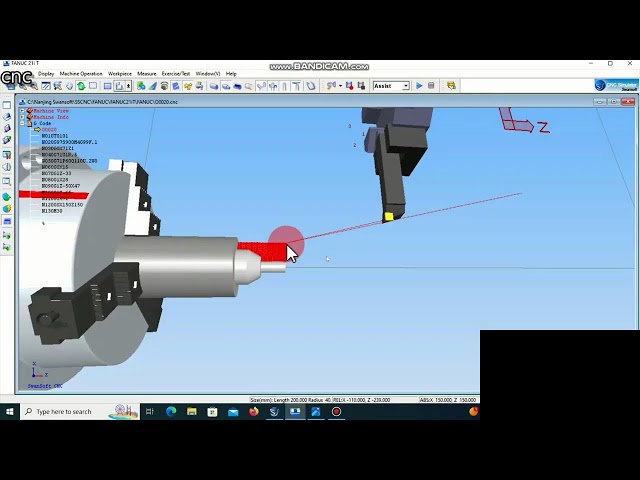Screen dimensions: 640x480
Task: Open Firefox from the taskbar
Action: (x=254, y=412)
